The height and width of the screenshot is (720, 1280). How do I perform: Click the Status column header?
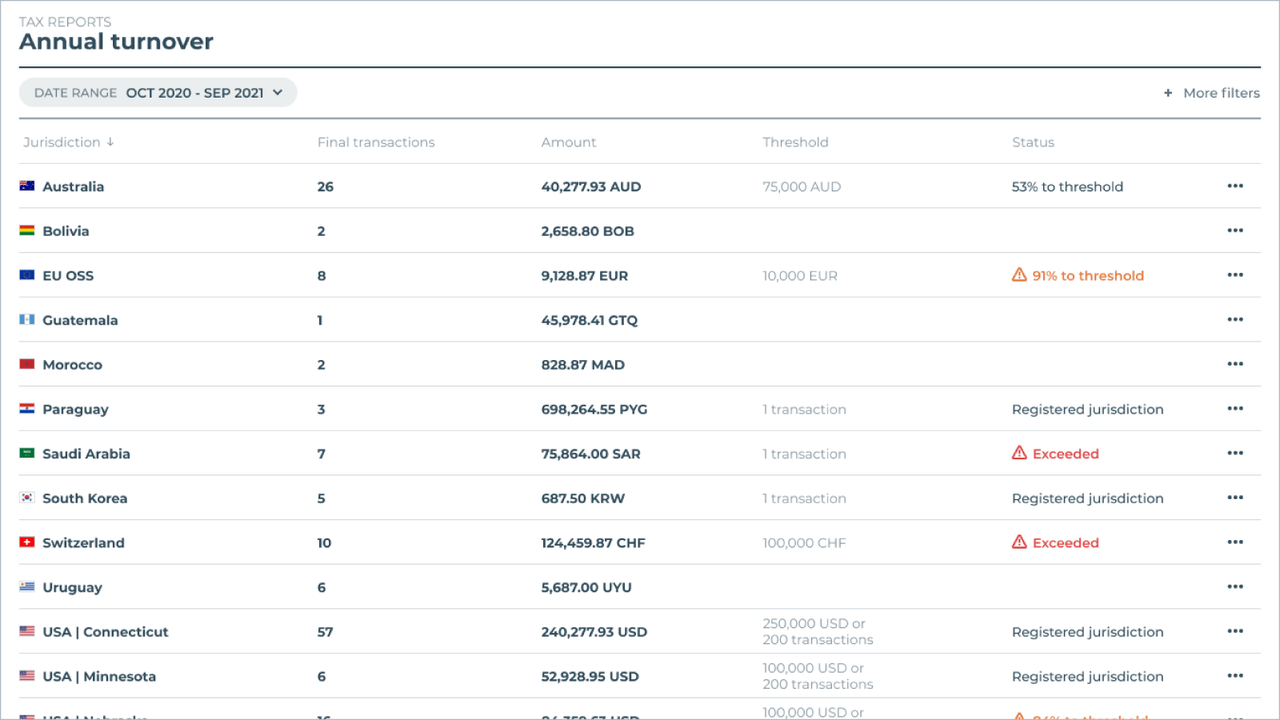(1033, 142)
